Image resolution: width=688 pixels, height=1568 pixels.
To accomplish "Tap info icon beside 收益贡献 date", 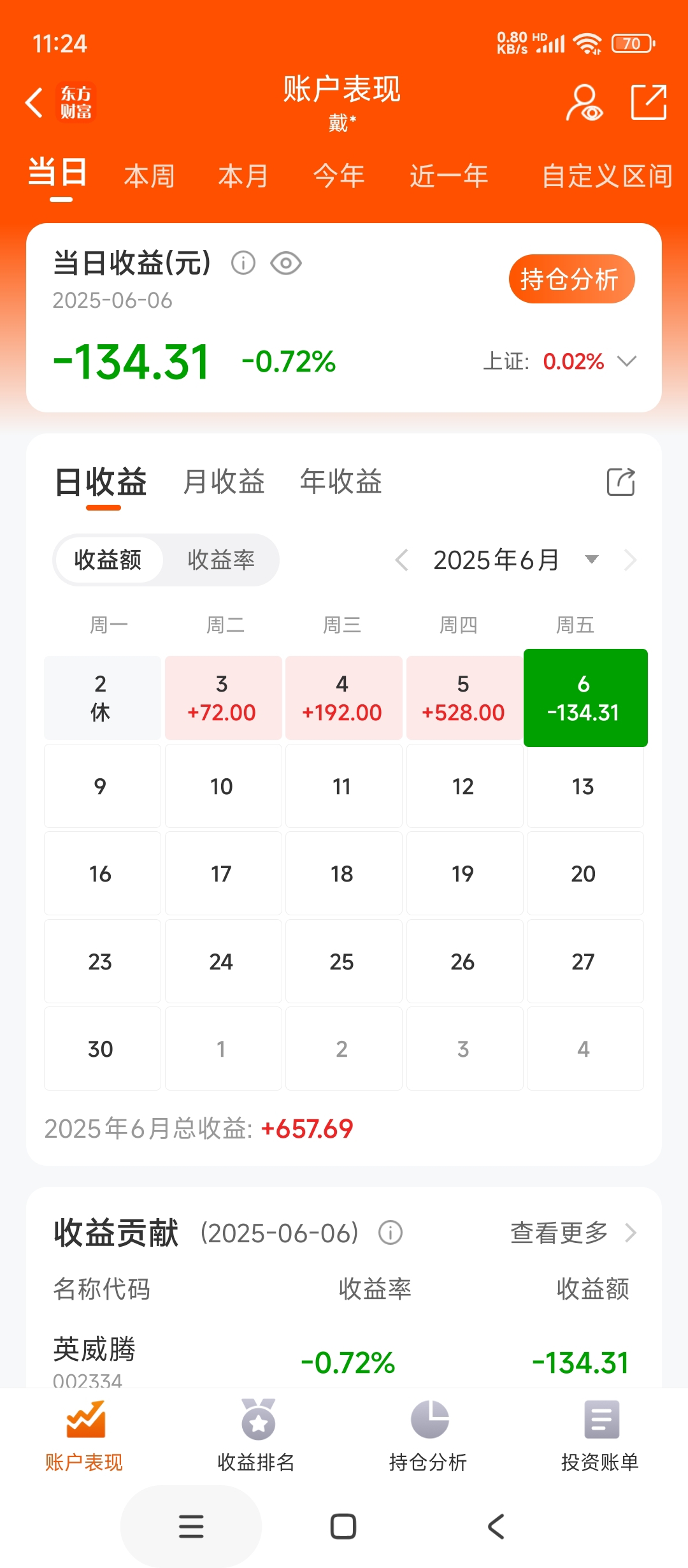I will [x=391, y=1232].
